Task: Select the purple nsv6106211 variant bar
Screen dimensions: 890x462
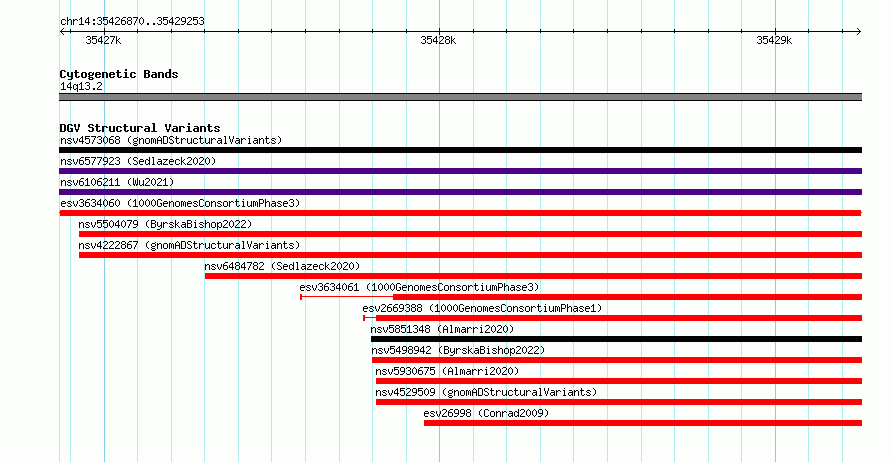Action: [x=460, y=192]
